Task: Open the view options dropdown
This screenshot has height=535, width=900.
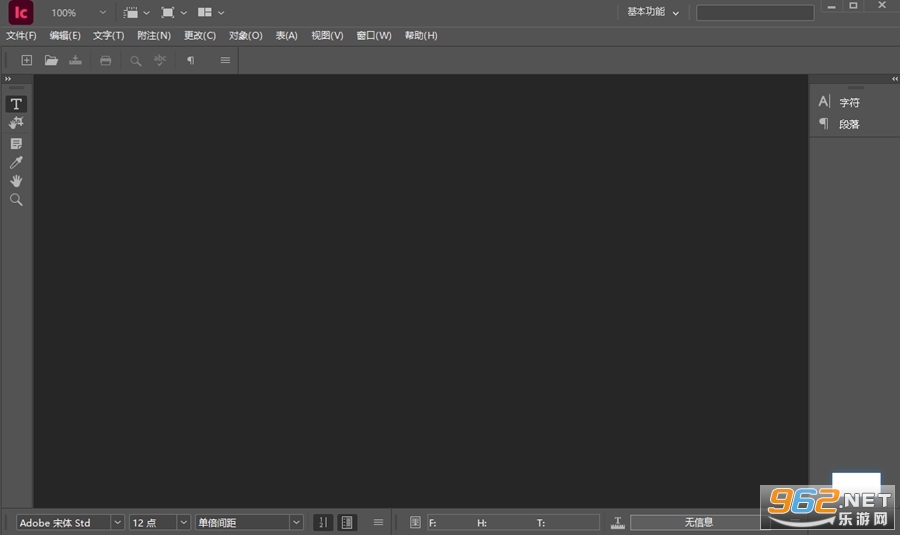Action: [137, 12]
